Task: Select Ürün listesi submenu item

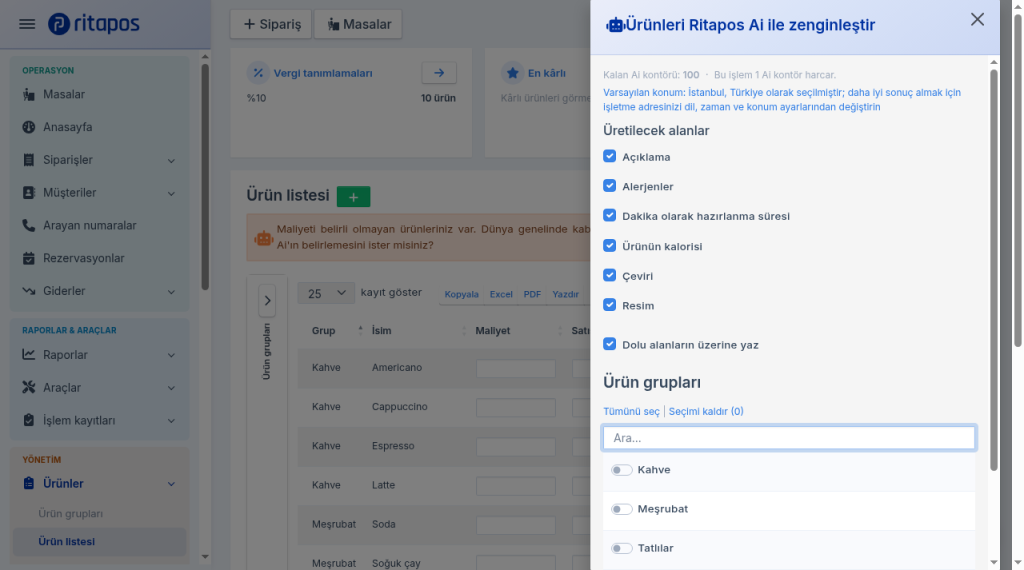Action: [x=99, y=541]
